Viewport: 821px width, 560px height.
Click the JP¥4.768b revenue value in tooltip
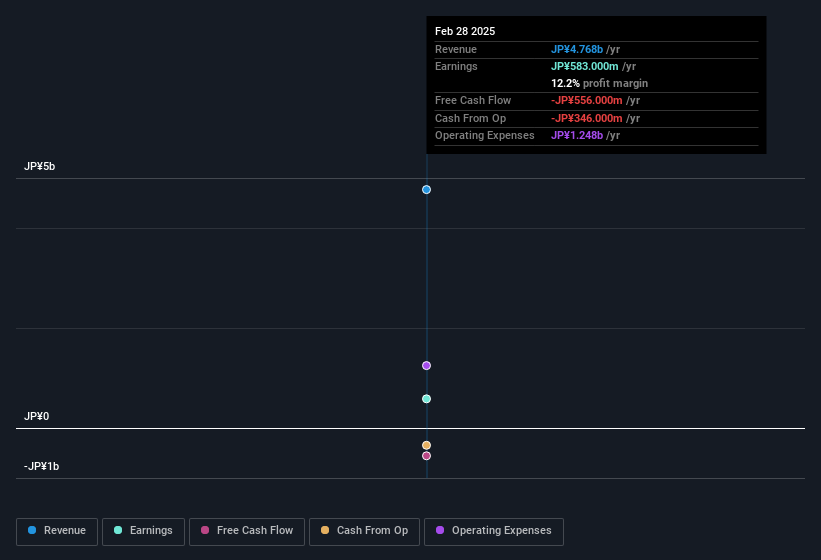coord(577,49)
